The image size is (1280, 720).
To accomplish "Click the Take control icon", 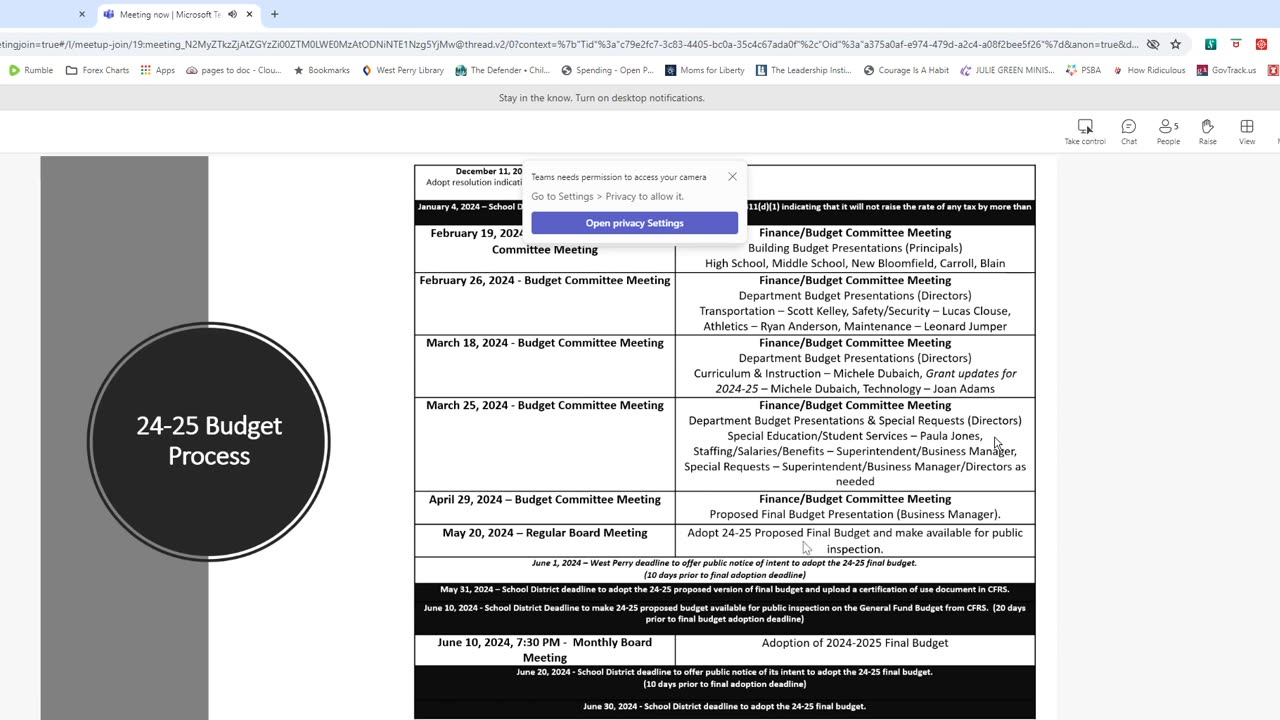I will point(1085,131).
